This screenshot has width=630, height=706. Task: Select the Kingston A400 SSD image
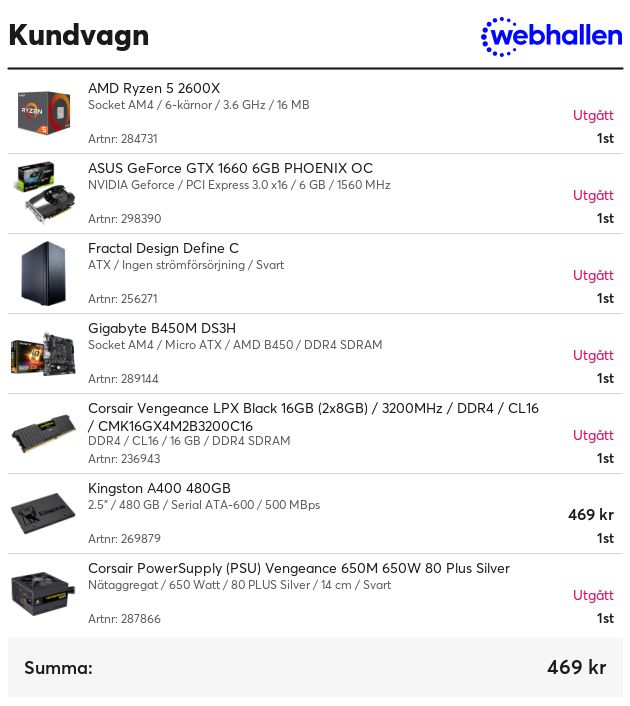[x=44, y=513]
